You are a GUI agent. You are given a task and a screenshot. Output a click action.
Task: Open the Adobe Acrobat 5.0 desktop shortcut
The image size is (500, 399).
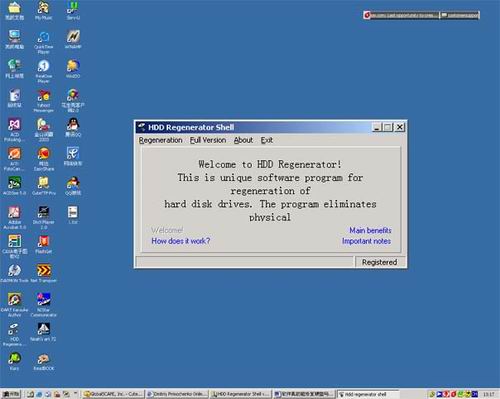[14, 218]
